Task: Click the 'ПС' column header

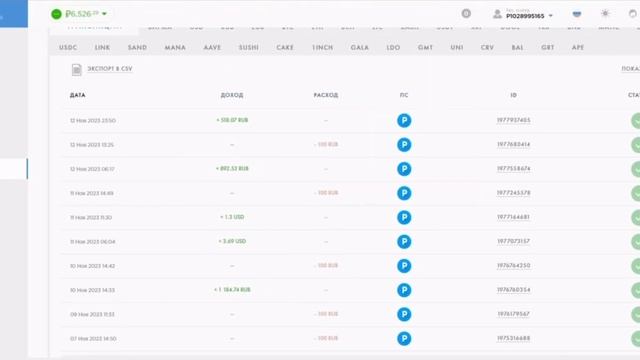Action: click(404, 95)
